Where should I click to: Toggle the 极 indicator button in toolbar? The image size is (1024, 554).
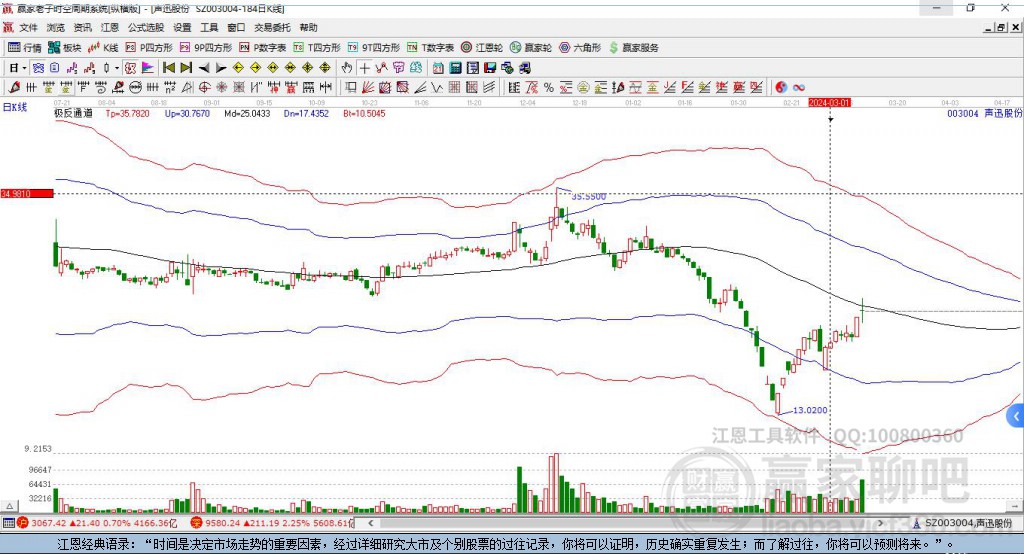click(x=130, y=67)
